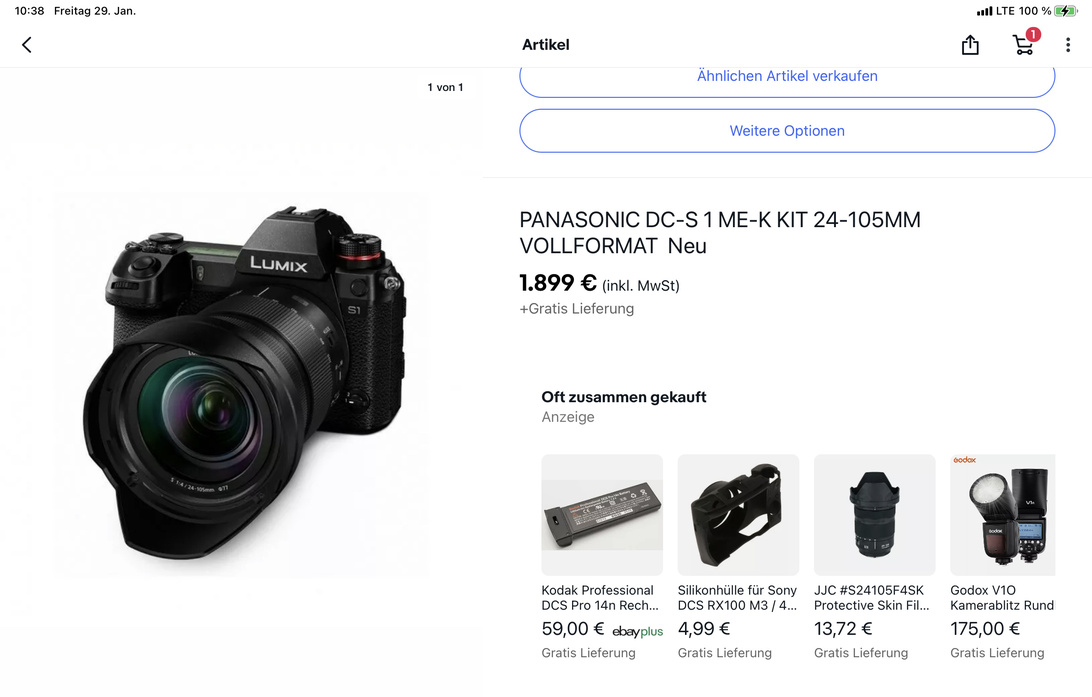Open JJC Protective Skin listing title
Image resolution: width=1092 pixels, height=697 pixels.
pos(871,598)
